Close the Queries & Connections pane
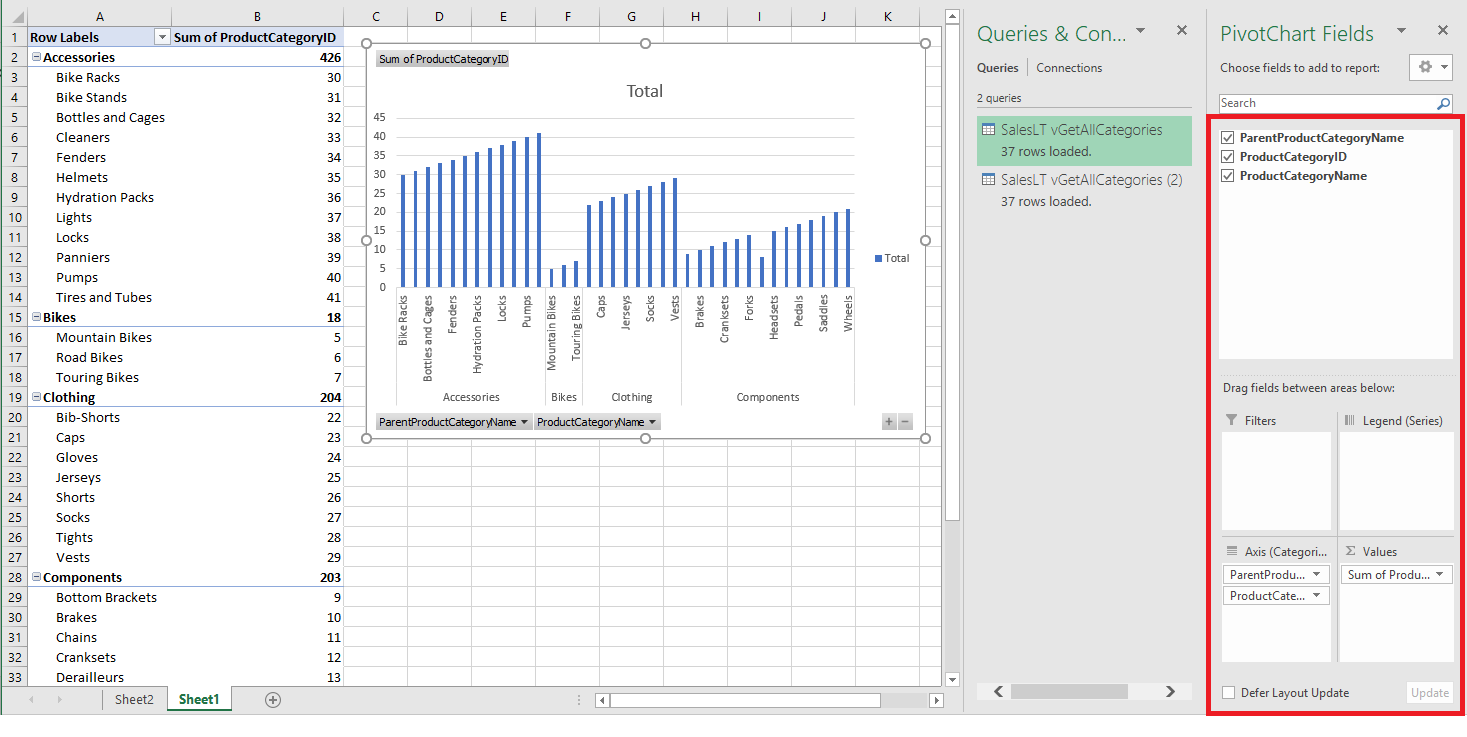Viewport: 1467px width, 737px height. click(x=1182, y=31)
